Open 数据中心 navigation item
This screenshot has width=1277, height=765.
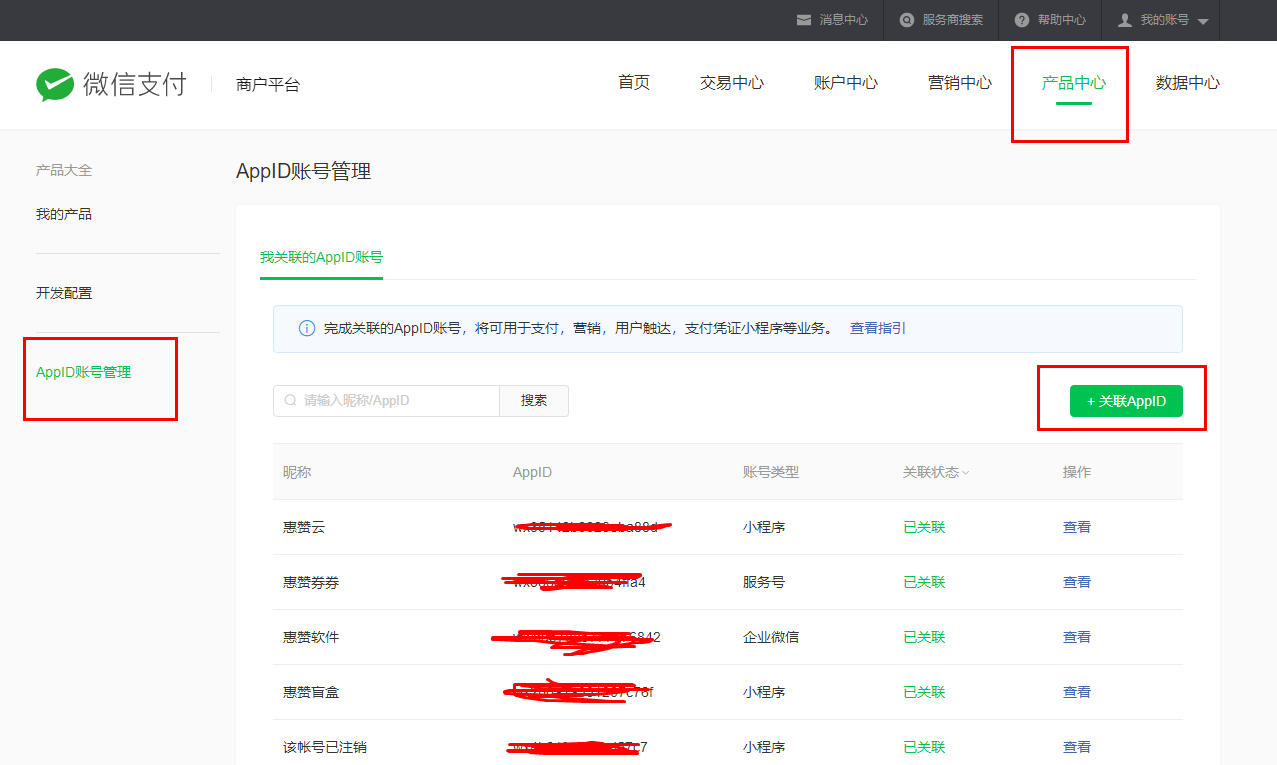pos(1188,83)
